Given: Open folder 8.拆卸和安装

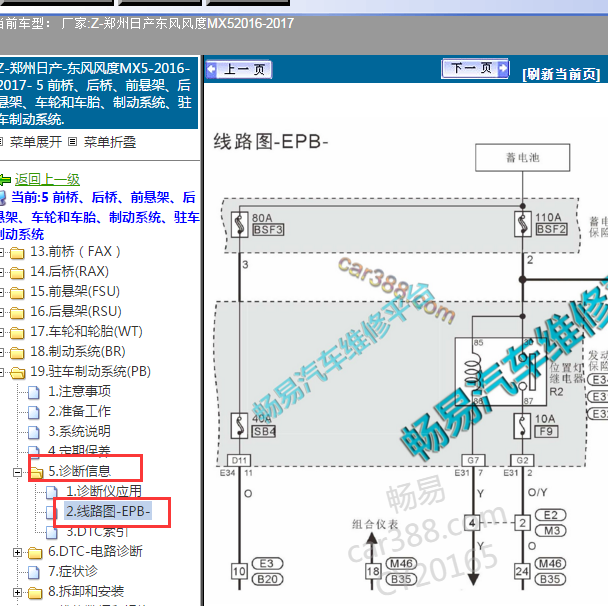Looking at the screenshot, I should click(86, 592).
